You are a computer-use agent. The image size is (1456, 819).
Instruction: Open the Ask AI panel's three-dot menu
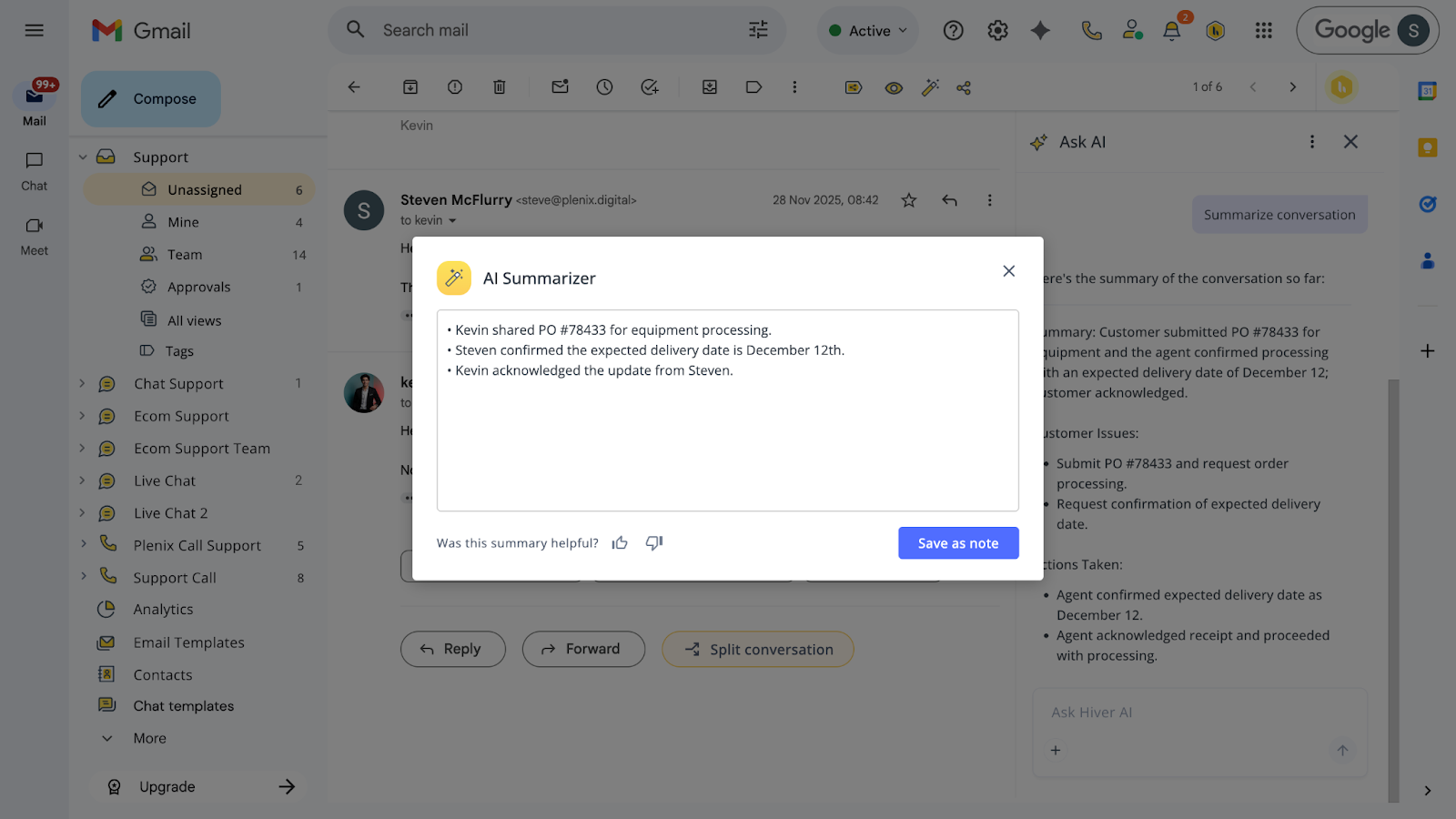[x=1312, y=142]
